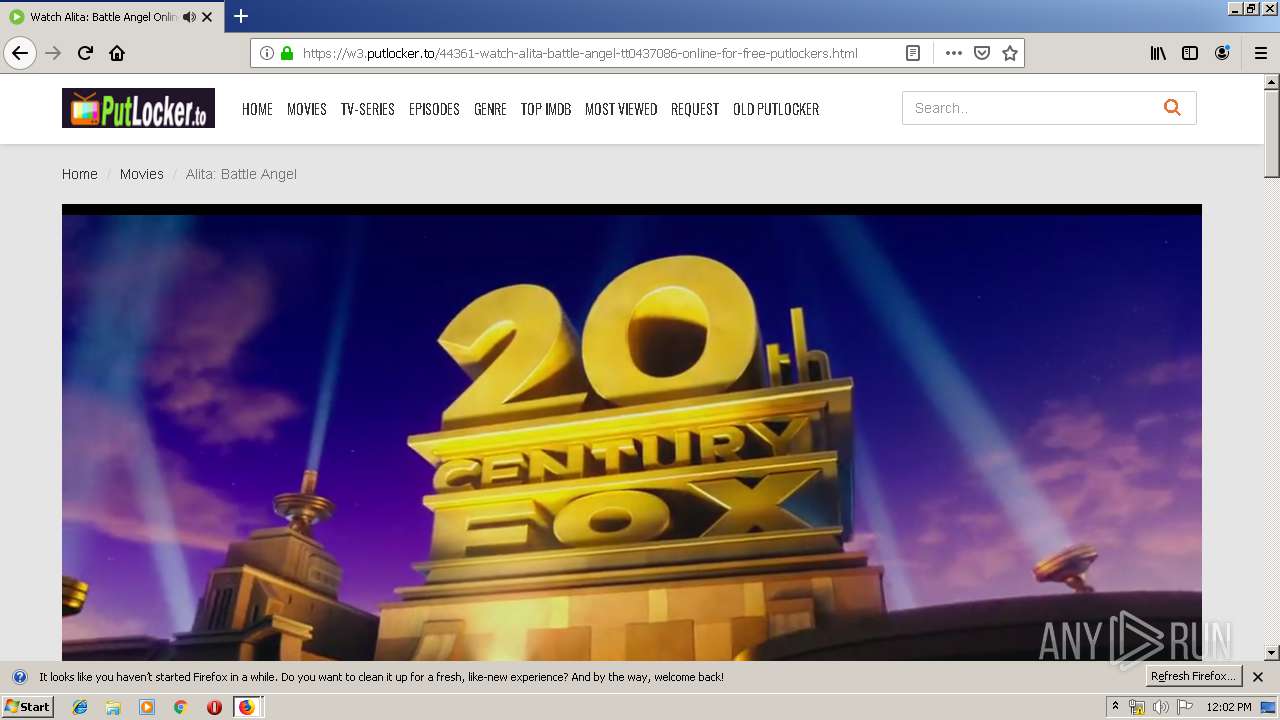Click the 12:02 PM taskbar clock
The height and width of the screenshot is (720, 1280).
click(x=1229, y=707)
